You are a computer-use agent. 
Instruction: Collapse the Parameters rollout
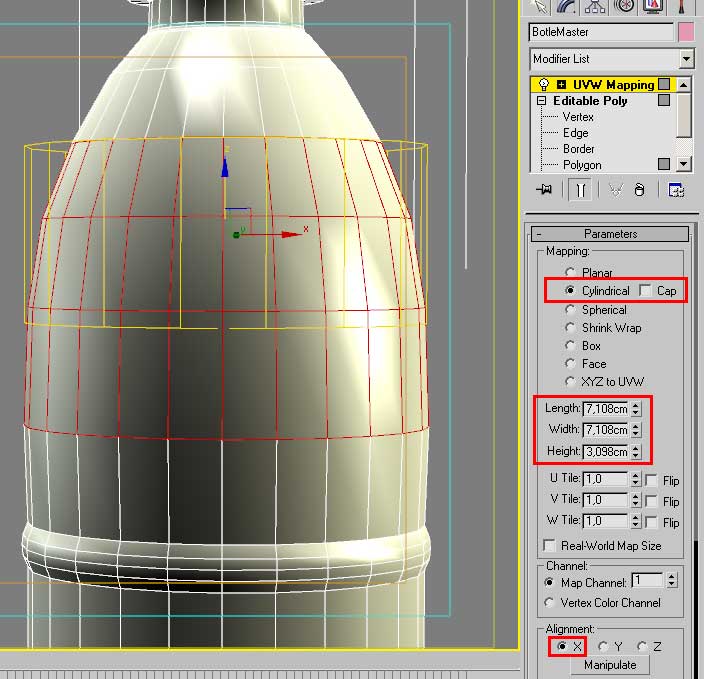[610, 234]
